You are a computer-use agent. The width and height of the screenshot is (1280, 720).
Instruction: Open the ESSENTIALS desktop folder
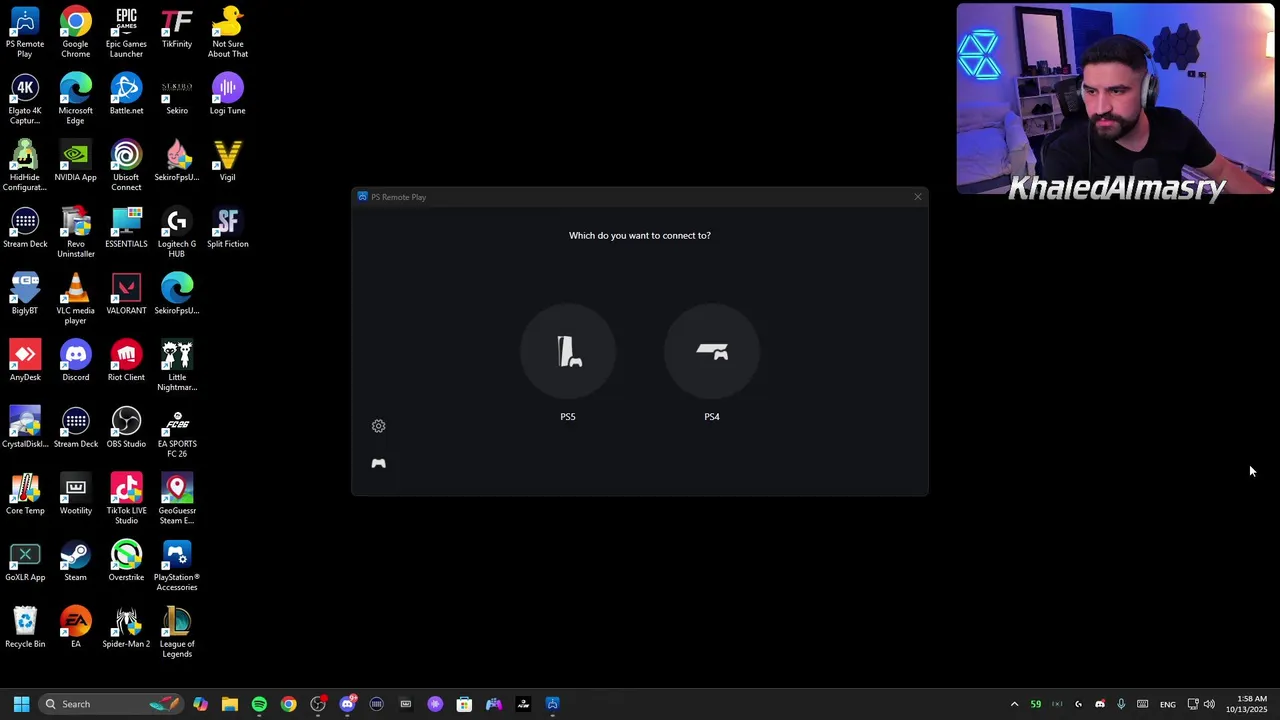pos(126,227)
